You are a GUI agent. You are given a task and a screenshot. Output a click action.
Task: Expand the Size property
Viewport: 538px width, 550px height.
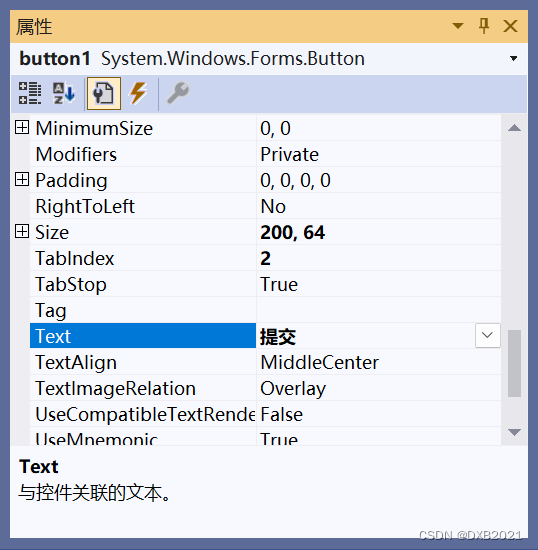[22, 232]
